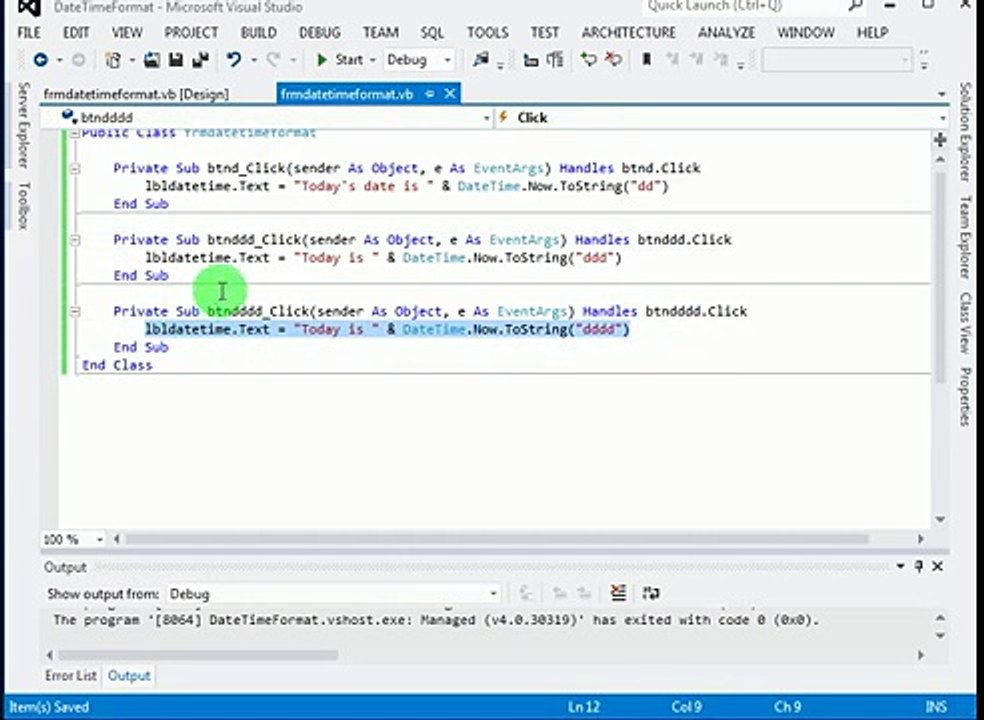Viewport: 984px width, 720px height.
Task: Uncomment the selected lines
Action: (613, 60)
